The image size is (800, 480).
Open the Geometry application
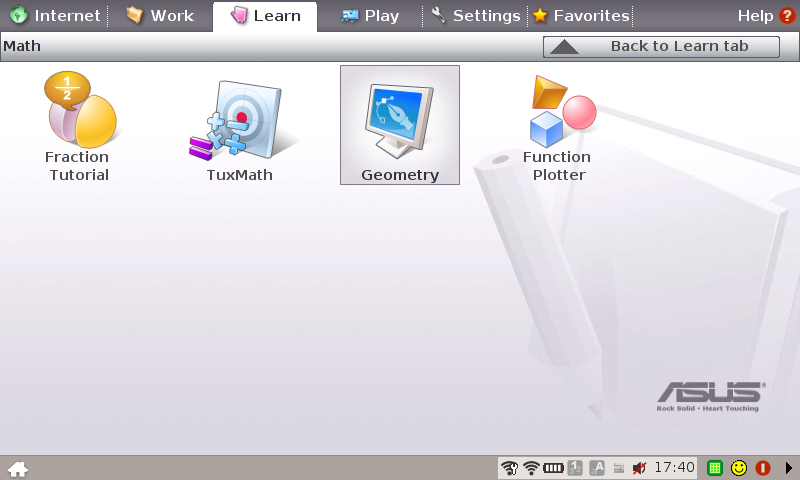400,125
